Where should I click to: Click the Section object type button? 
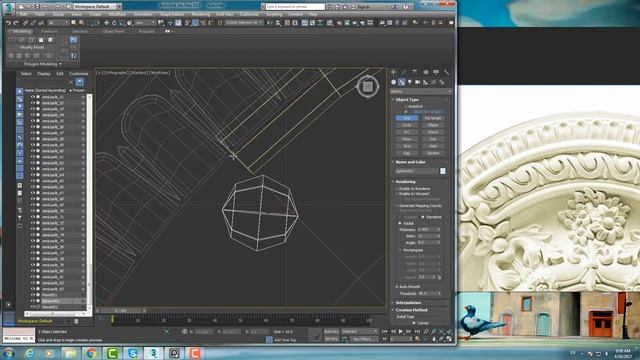point(433,153)
